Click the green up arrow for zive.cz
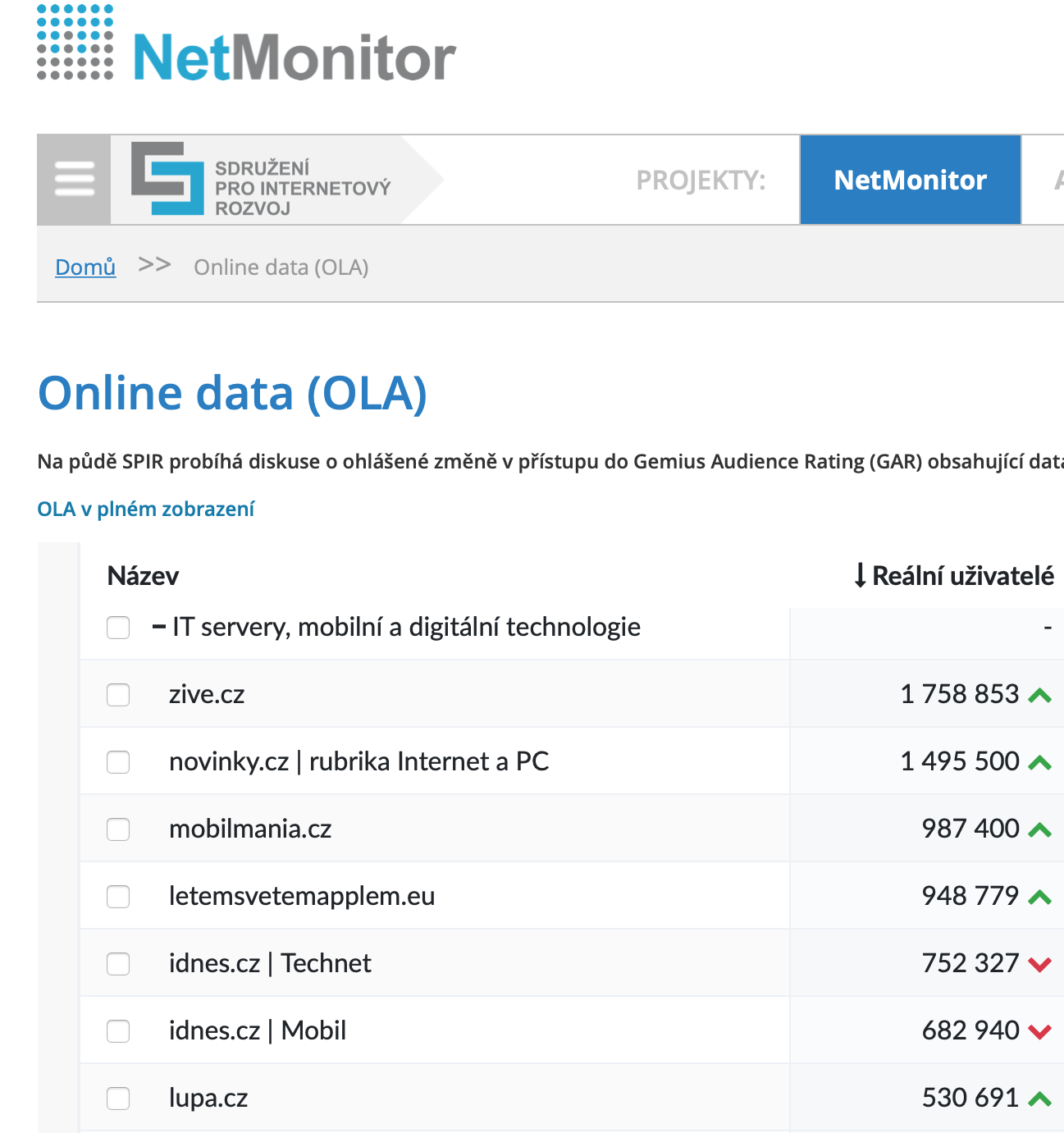1064x1133 pixels. (1039, 696)
